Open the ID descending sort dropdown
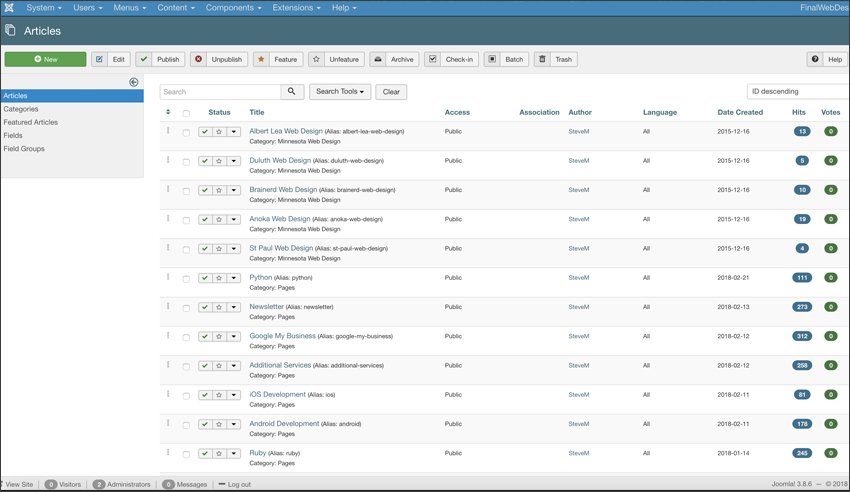Image resolution: width=850 pixels, height=492 pixels. [x=798, y=92]
